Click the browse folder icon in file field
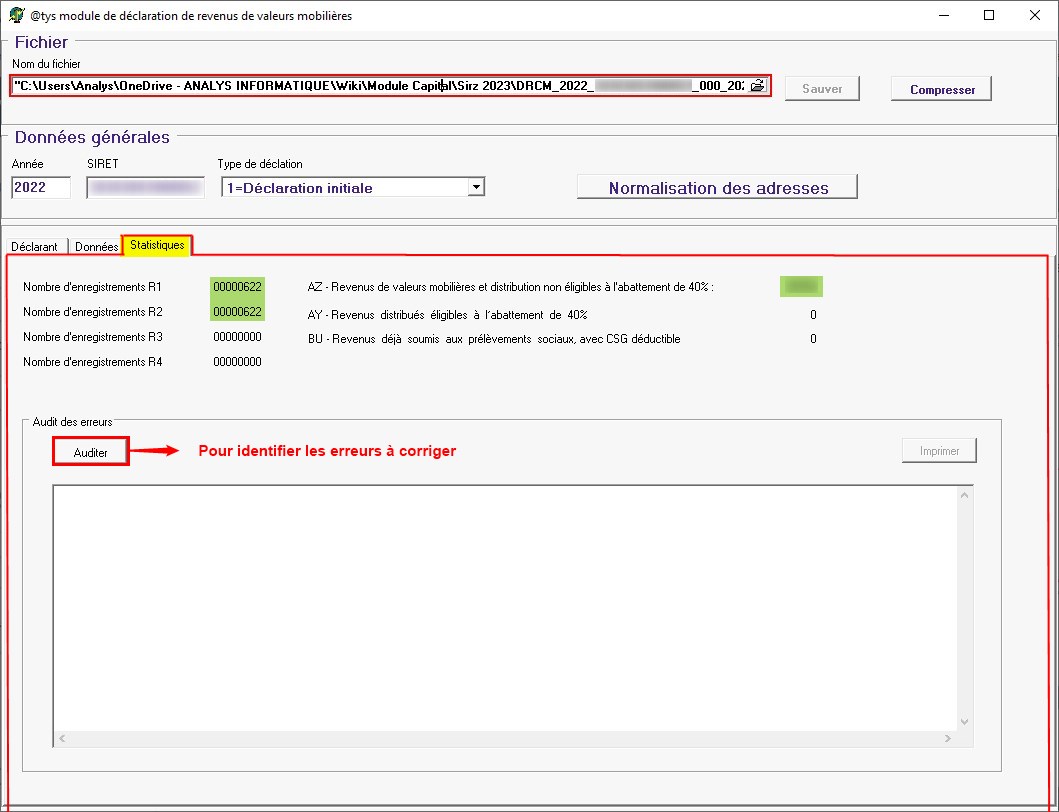This screenshot has height=812, width=1059. coord(758,87)
